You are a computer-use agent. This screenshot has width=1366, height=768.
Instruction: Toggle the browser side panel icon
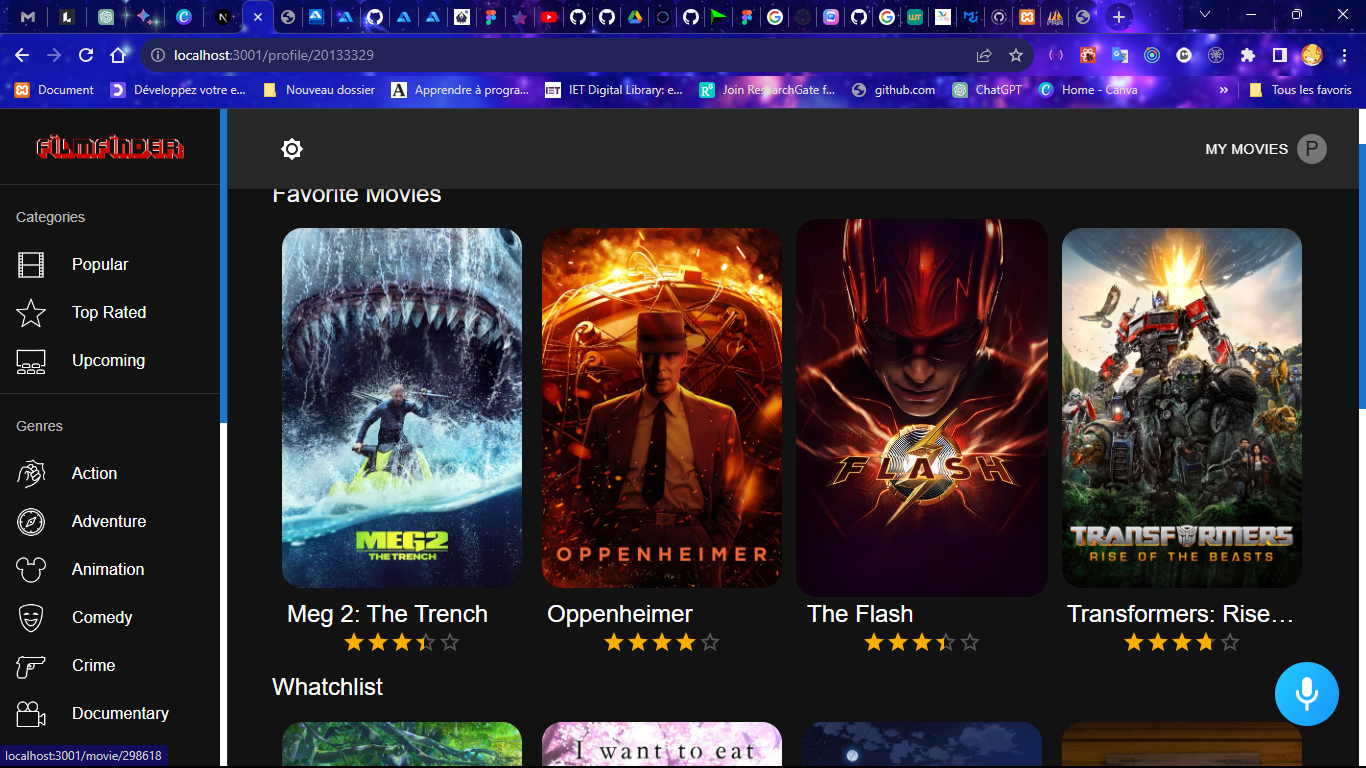point(1280,56)
